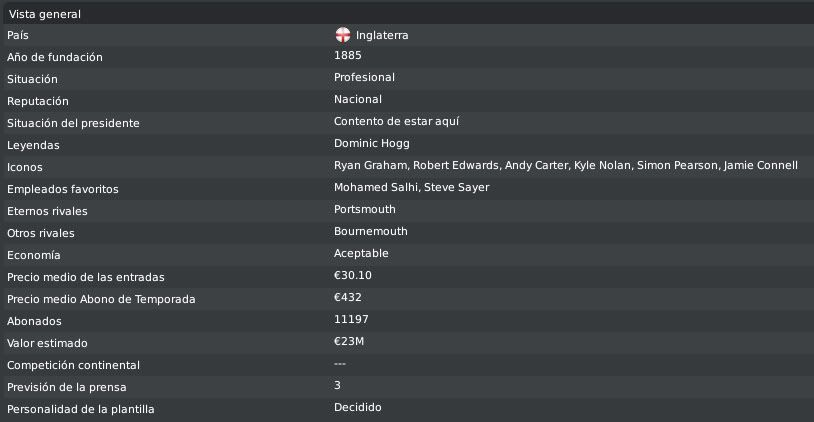Open other rival Bournemouth
This screenshot has height=422, width=814.
[371, 231]
